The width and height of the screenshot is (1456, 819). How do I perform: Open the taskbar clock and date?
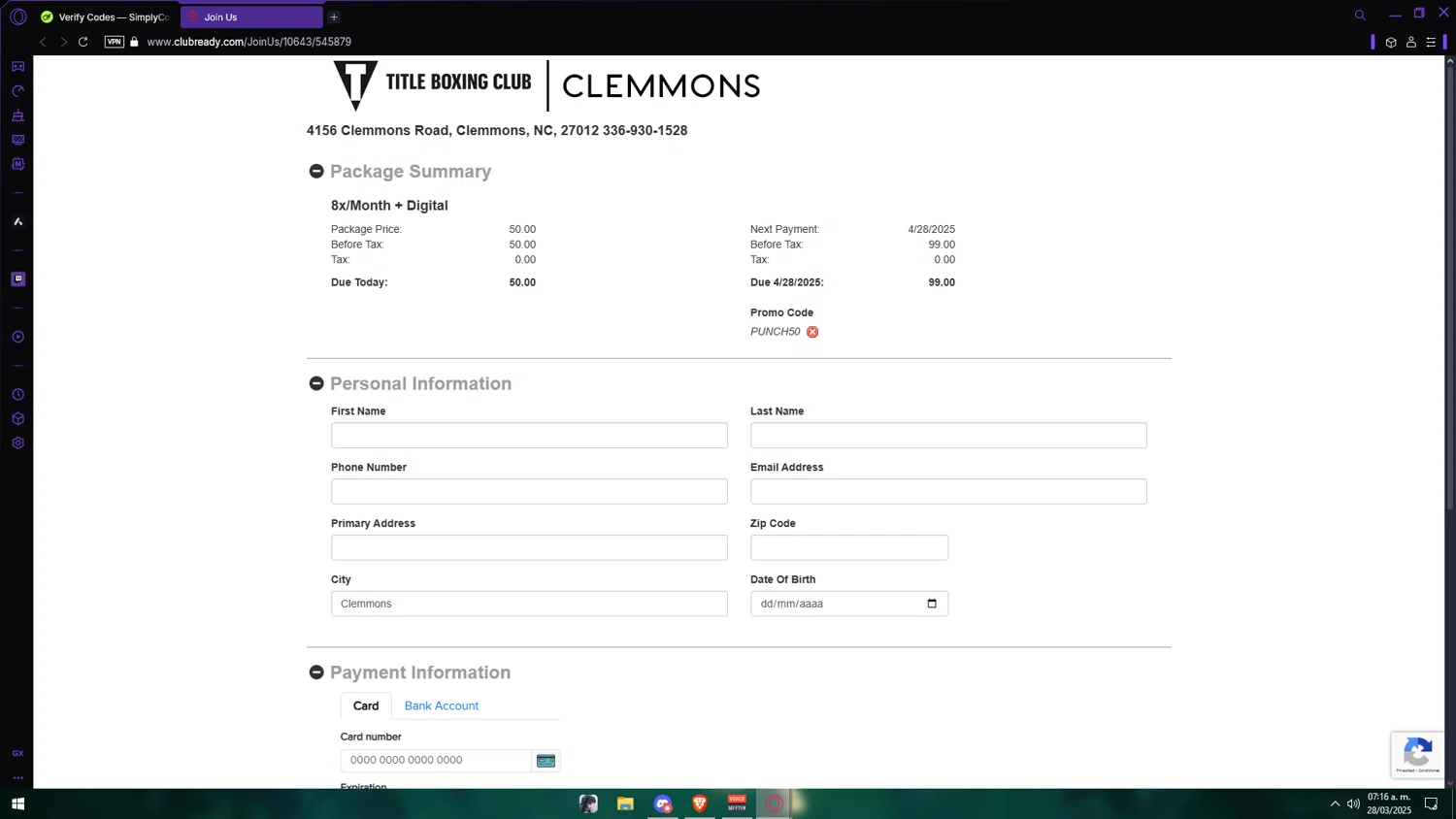1389,803
